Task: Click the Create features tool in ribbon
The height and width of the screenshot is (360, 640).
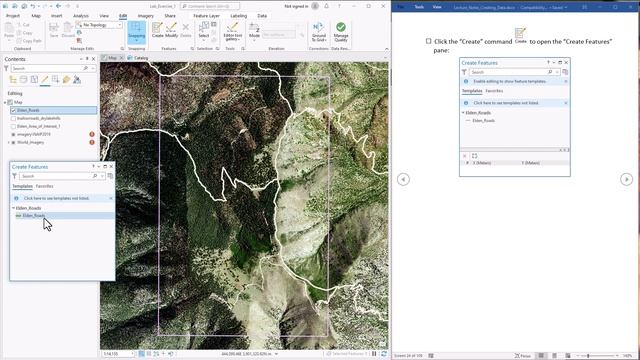Action: point(157,30)
